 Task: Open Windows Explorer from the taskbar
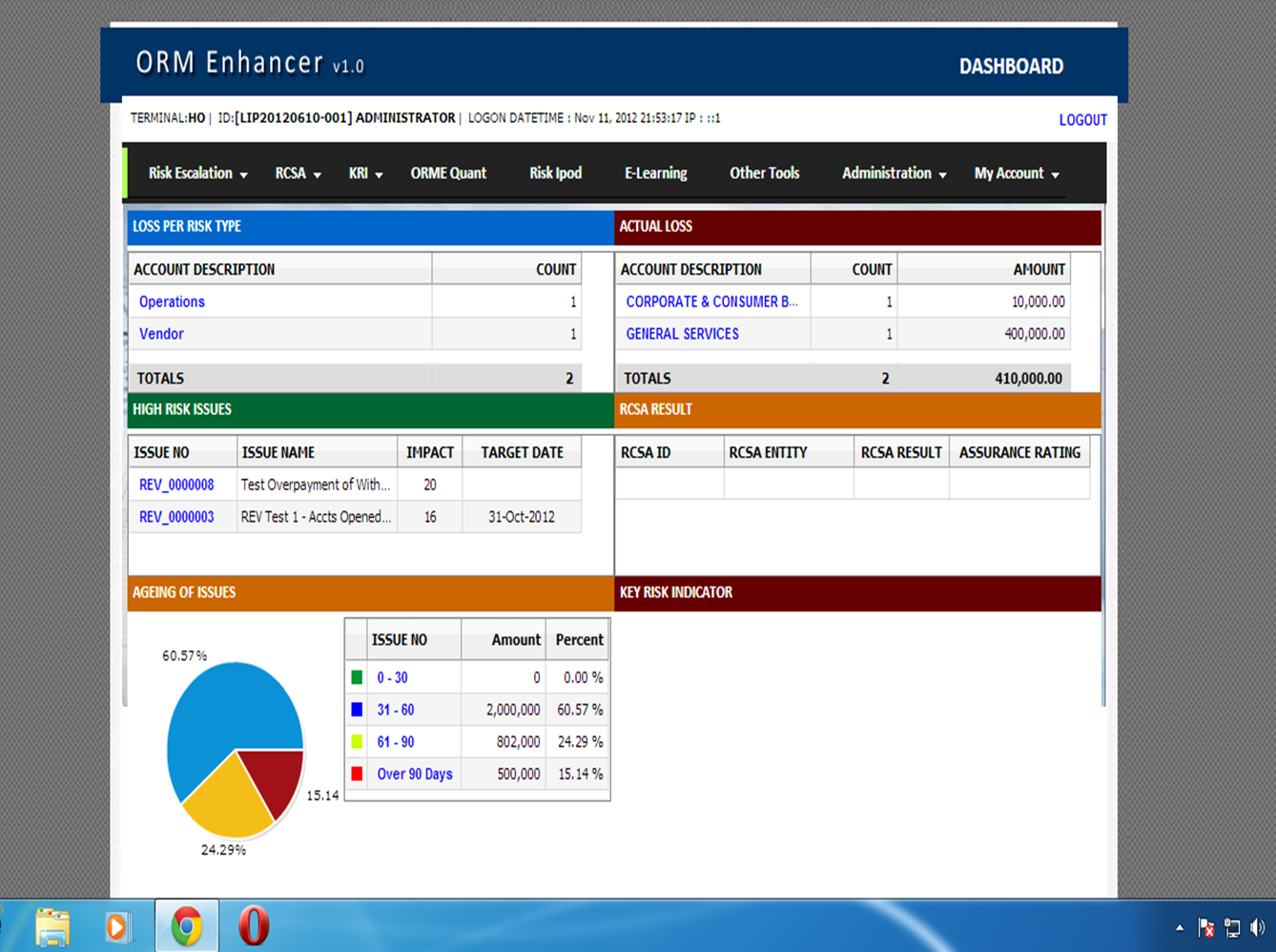54,925
